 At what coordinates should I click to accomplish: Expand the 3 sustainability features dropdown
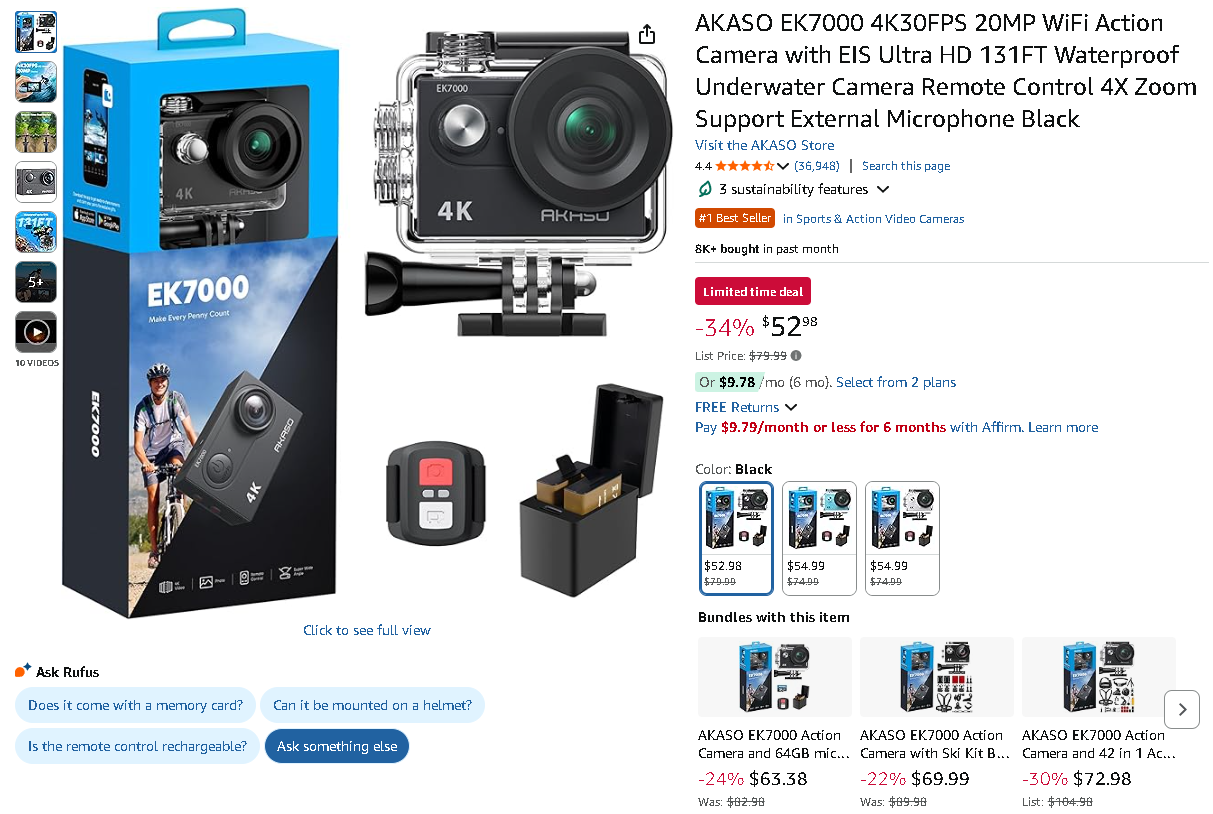pyautogui.click(x=883, y=189)
